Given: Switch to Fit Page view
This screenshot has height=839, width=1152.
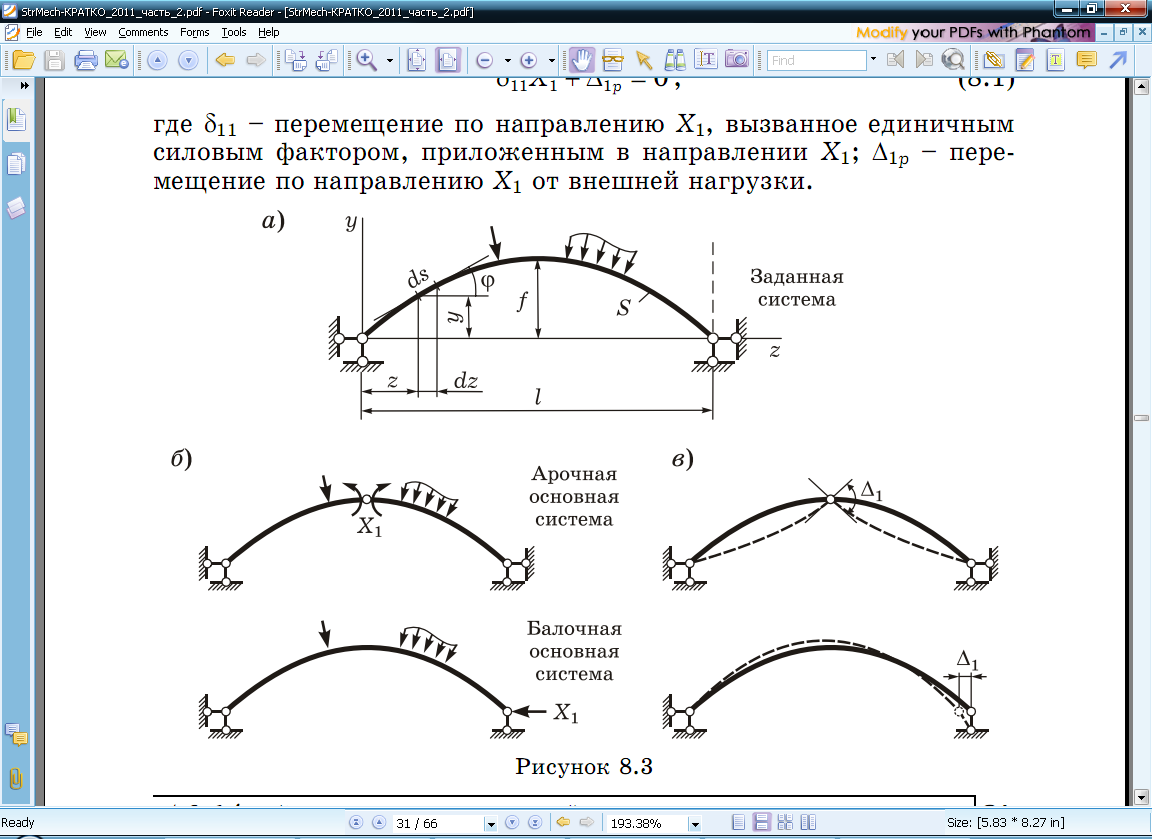Looking at the screenshot, I should 417,60.
